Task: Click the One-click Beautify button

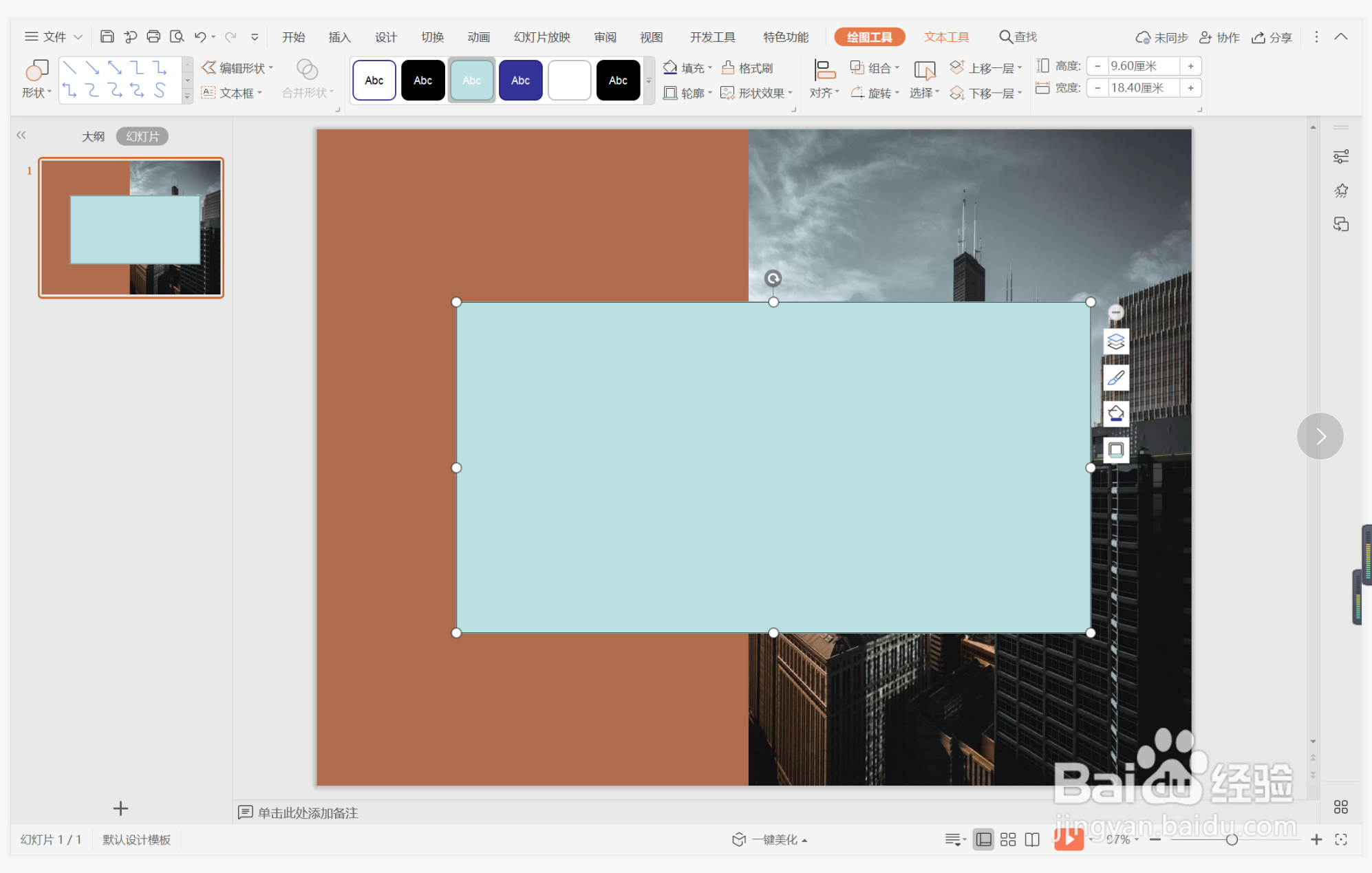Action: 769,839
